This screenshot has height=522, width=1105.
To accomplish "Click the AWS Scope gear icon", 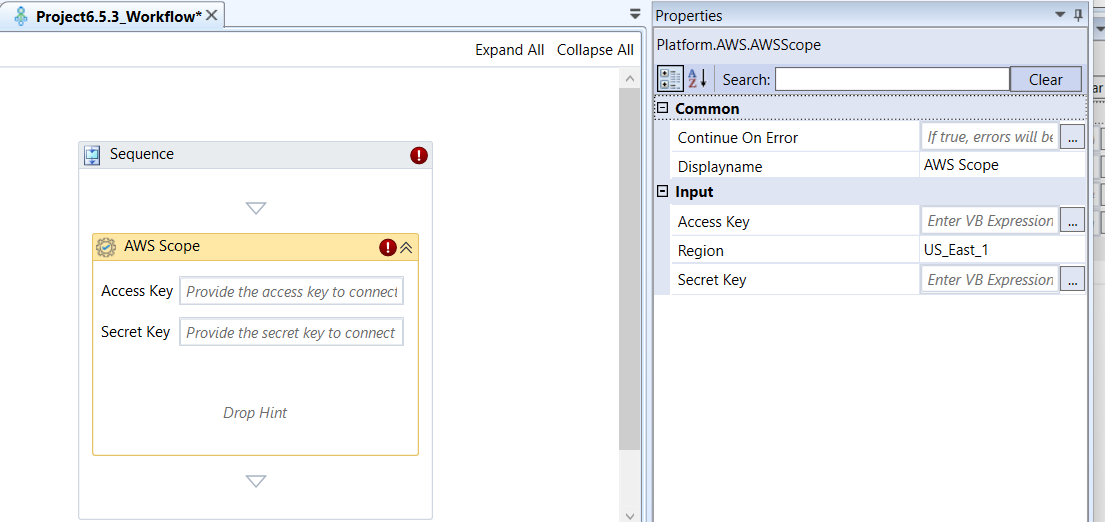I will pyautogui.click(x=106, y=247).
